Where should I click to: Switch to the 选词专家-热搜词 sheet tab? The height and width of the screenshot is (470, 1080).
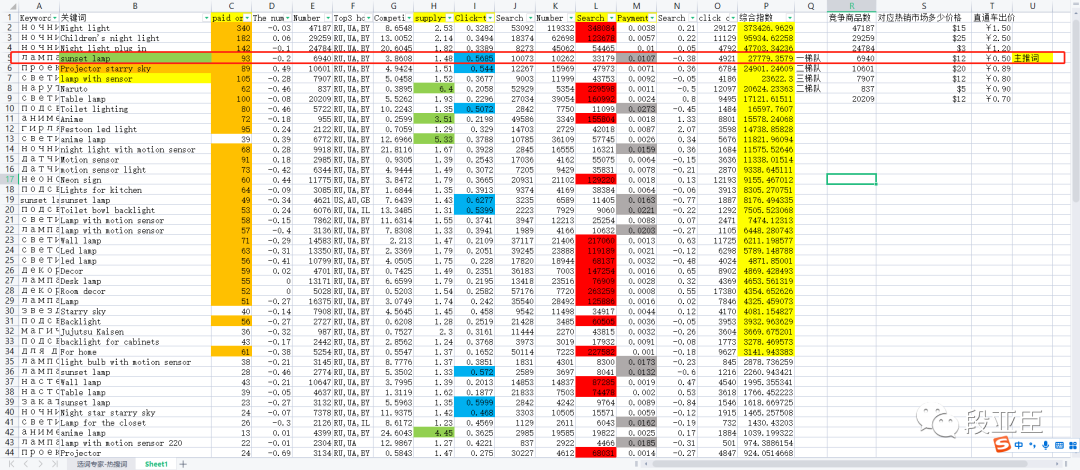(101, 464)
